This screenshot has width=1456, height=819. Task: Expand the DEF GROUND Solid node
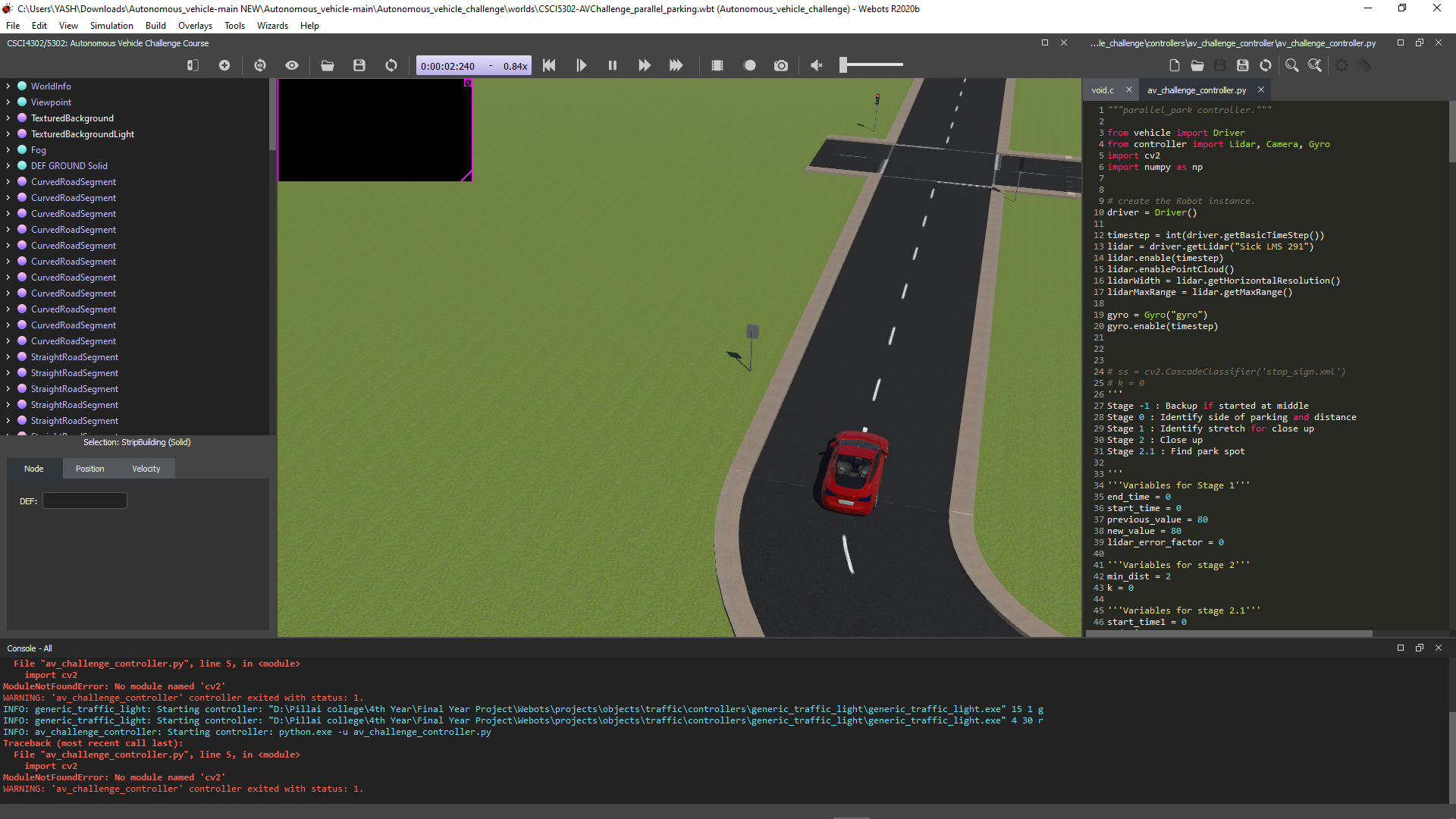pos(8,166)
